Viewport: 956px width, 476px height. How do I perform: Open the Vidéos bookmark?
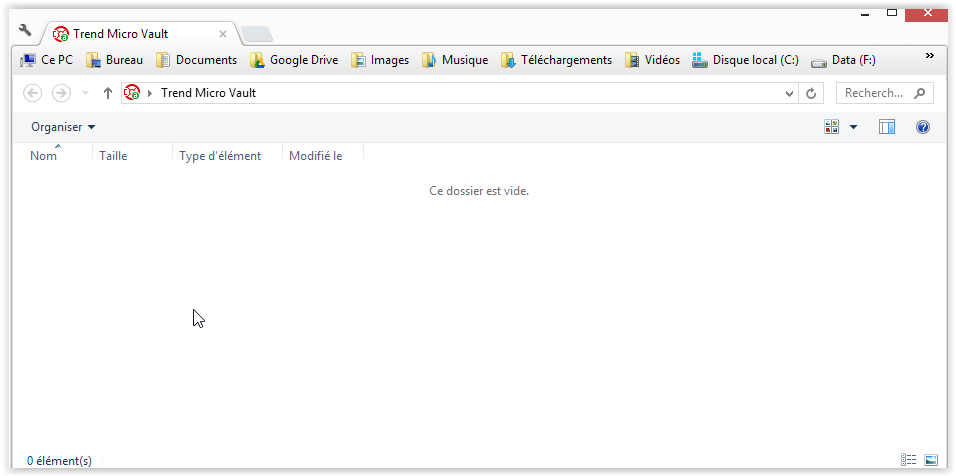point(652,60)
